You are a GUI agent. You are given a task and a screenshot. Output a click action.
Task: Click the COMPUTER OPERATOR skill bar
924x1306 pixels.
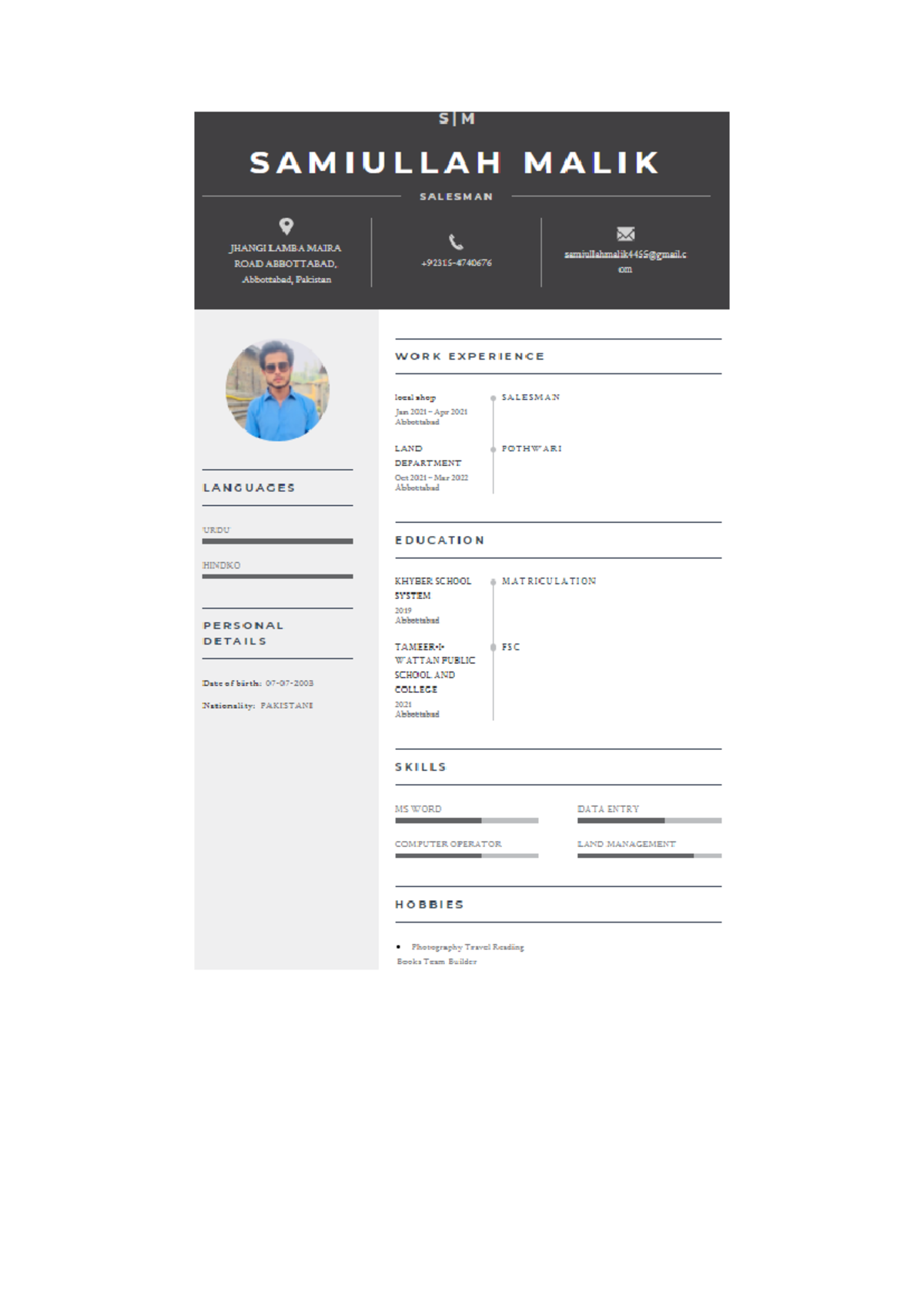coord(466,856)
